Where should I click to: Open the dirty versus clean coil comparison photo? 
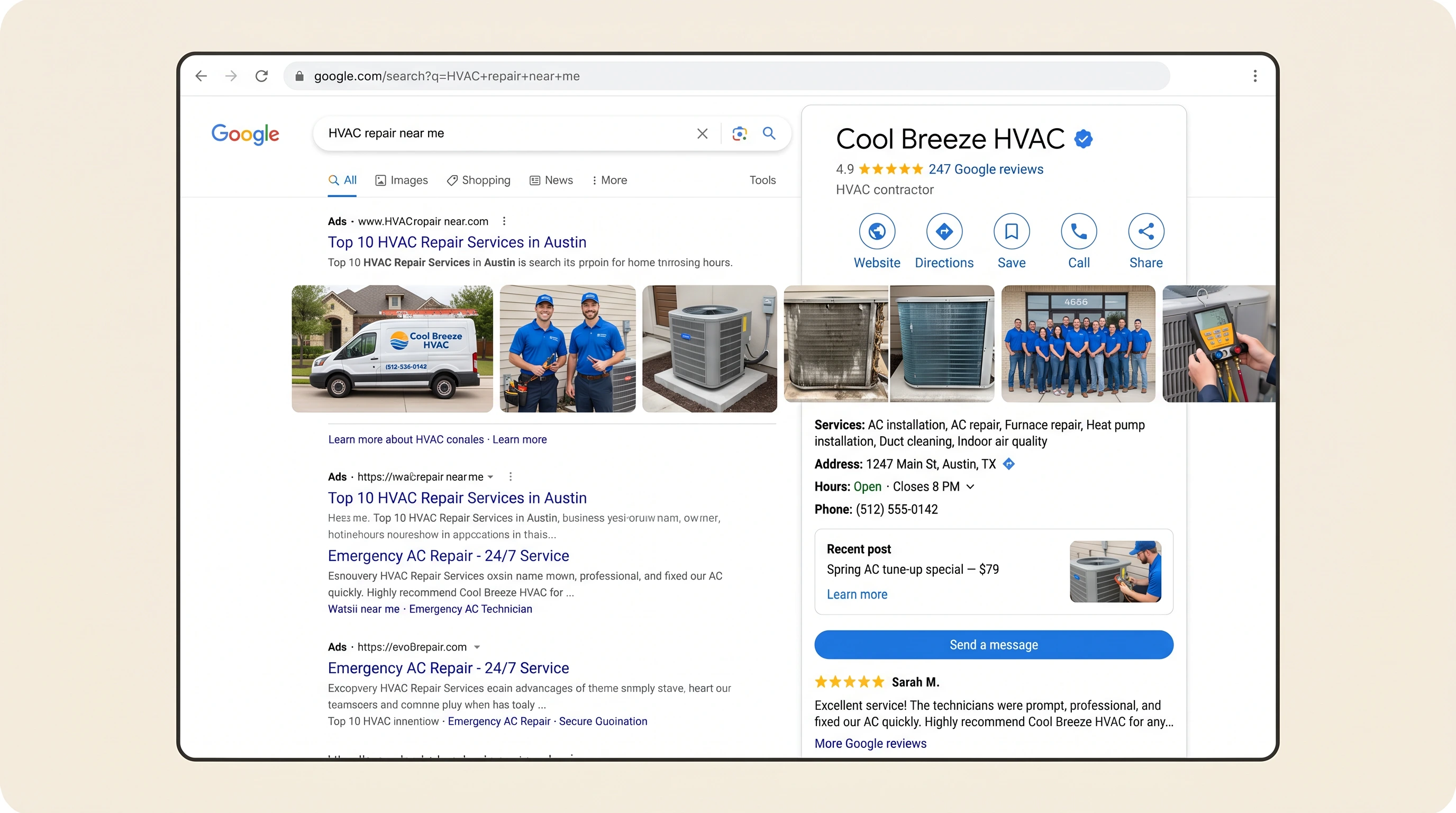coord(889,343)
